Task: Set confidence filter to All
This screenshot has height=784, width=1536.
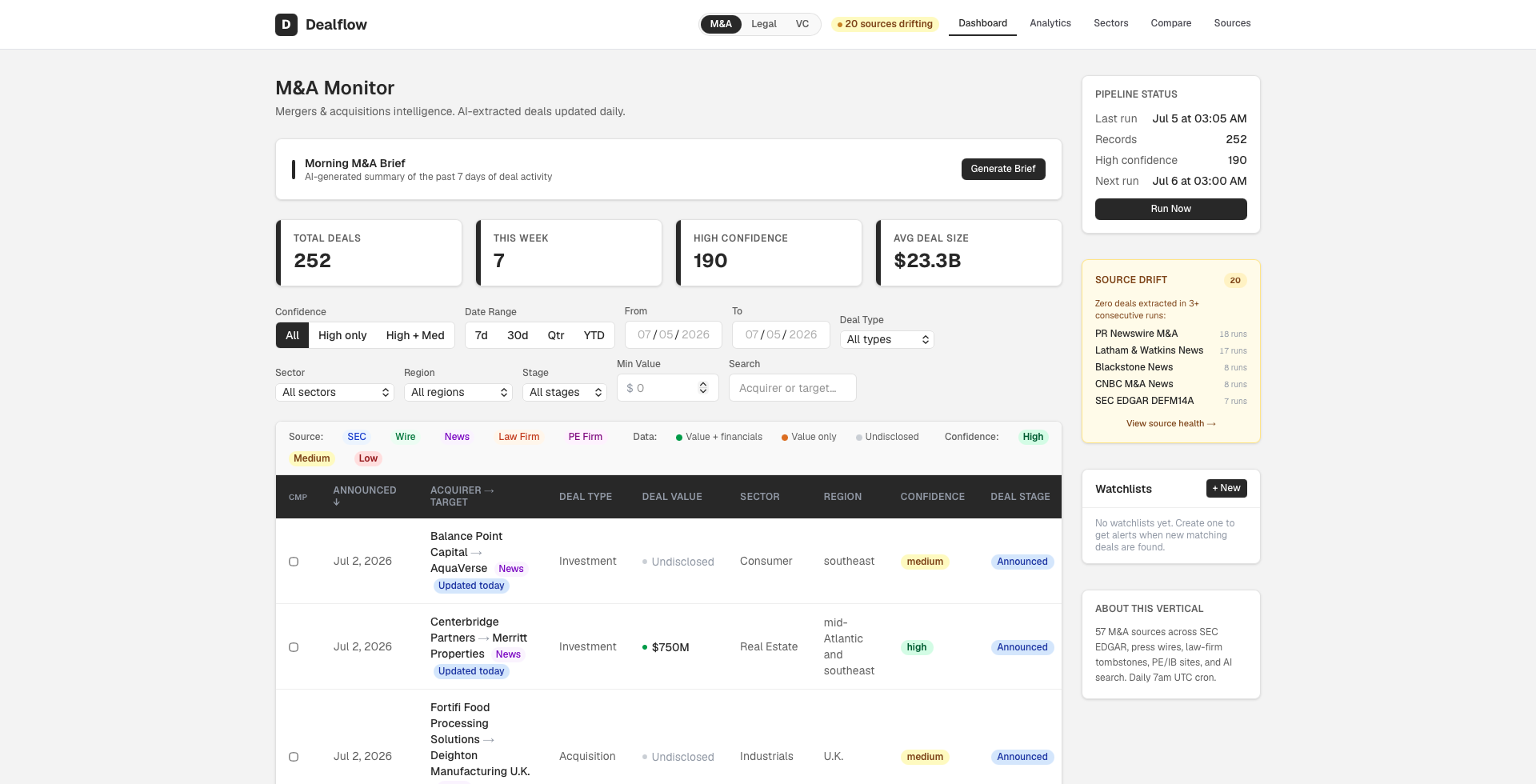Action: (292, 335)
